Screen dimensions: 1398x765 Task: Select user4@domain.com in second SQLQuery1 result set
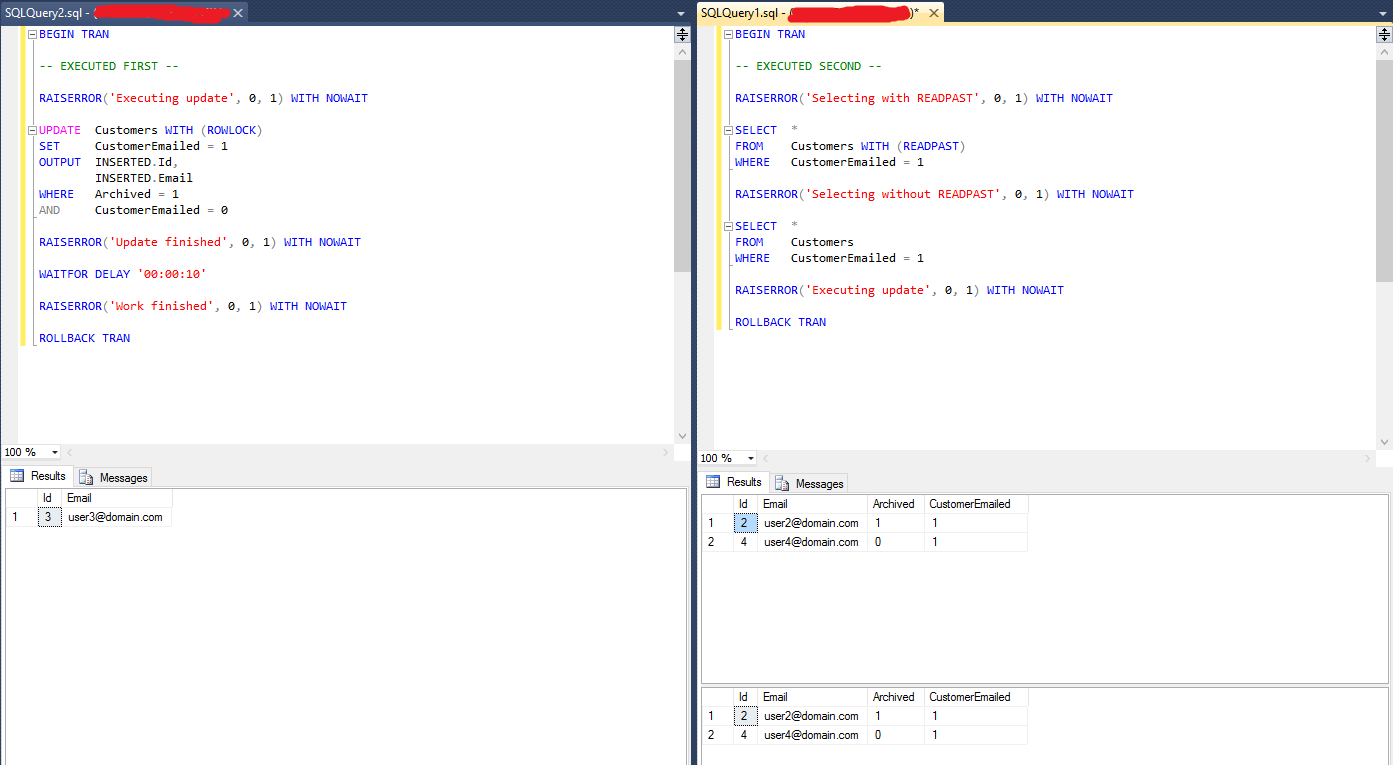coord(812,735)
